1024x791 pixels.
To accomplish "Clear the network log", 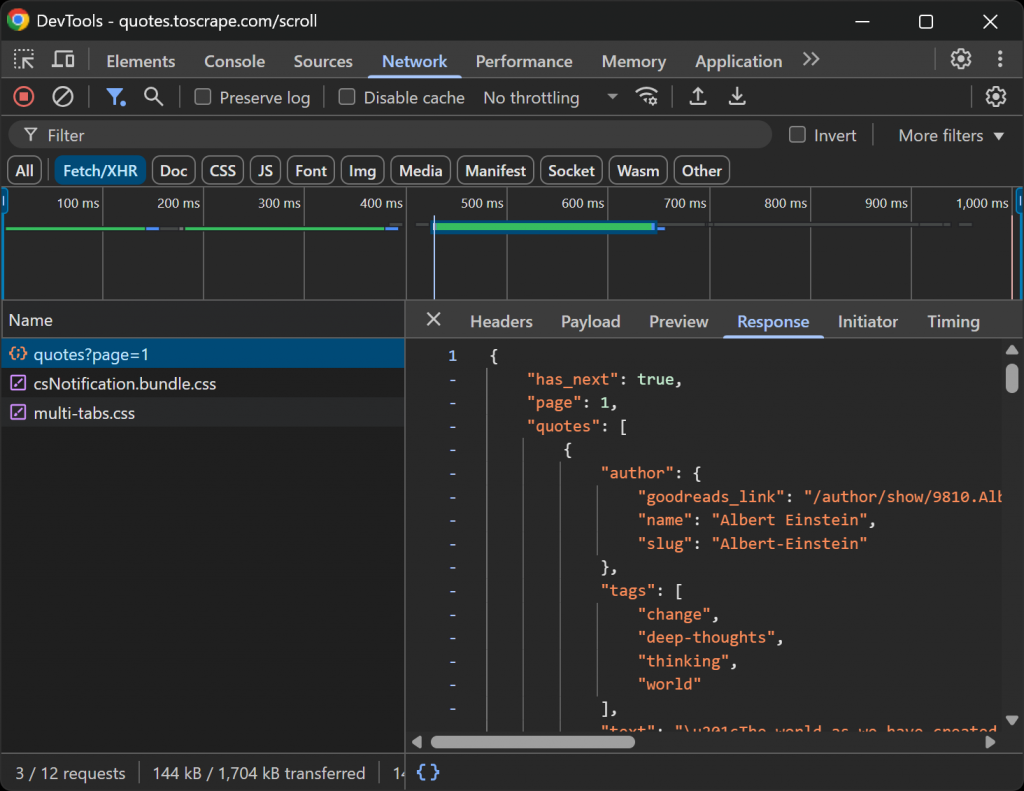I will pos(63,97).
